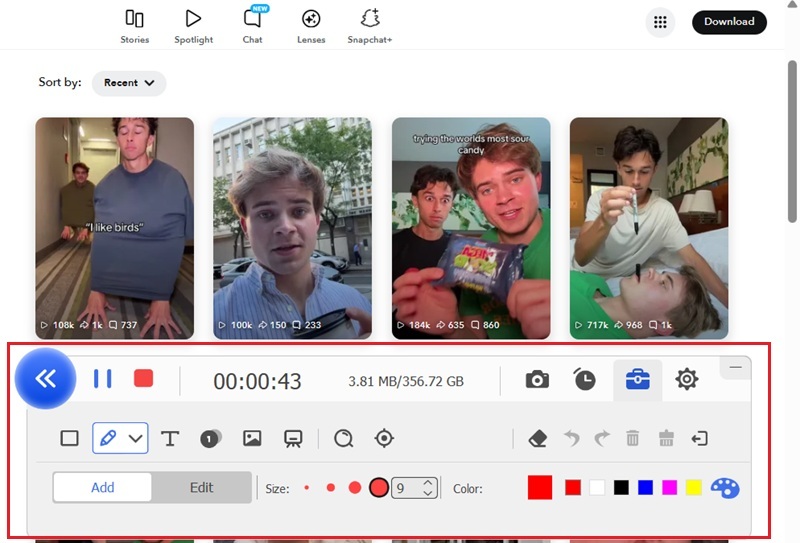Choose the third pen size dot
Screen dimensions: 800x543
pyautogui.click(x=355, y=488)
